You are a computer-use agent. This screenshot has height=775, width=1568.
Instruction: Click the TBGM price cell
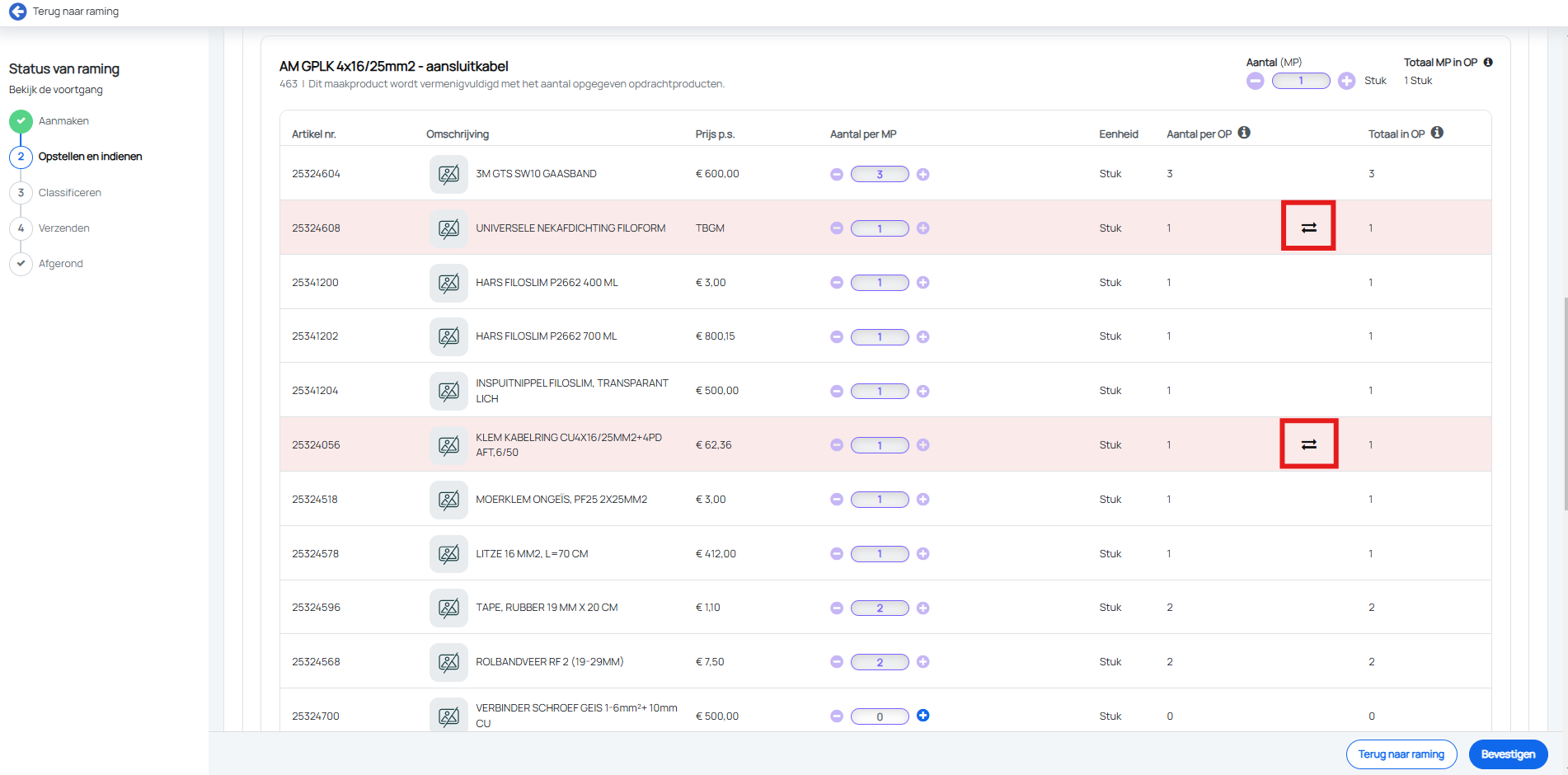click(x=710, y=228)
